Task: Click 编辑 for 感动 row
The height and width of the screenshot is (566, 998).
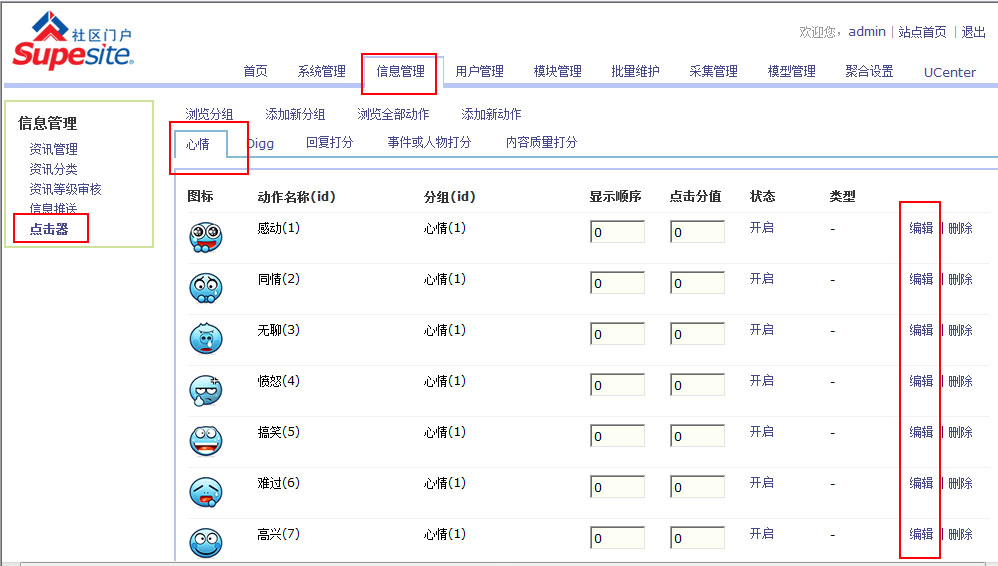Action: [x=921, y=228]
